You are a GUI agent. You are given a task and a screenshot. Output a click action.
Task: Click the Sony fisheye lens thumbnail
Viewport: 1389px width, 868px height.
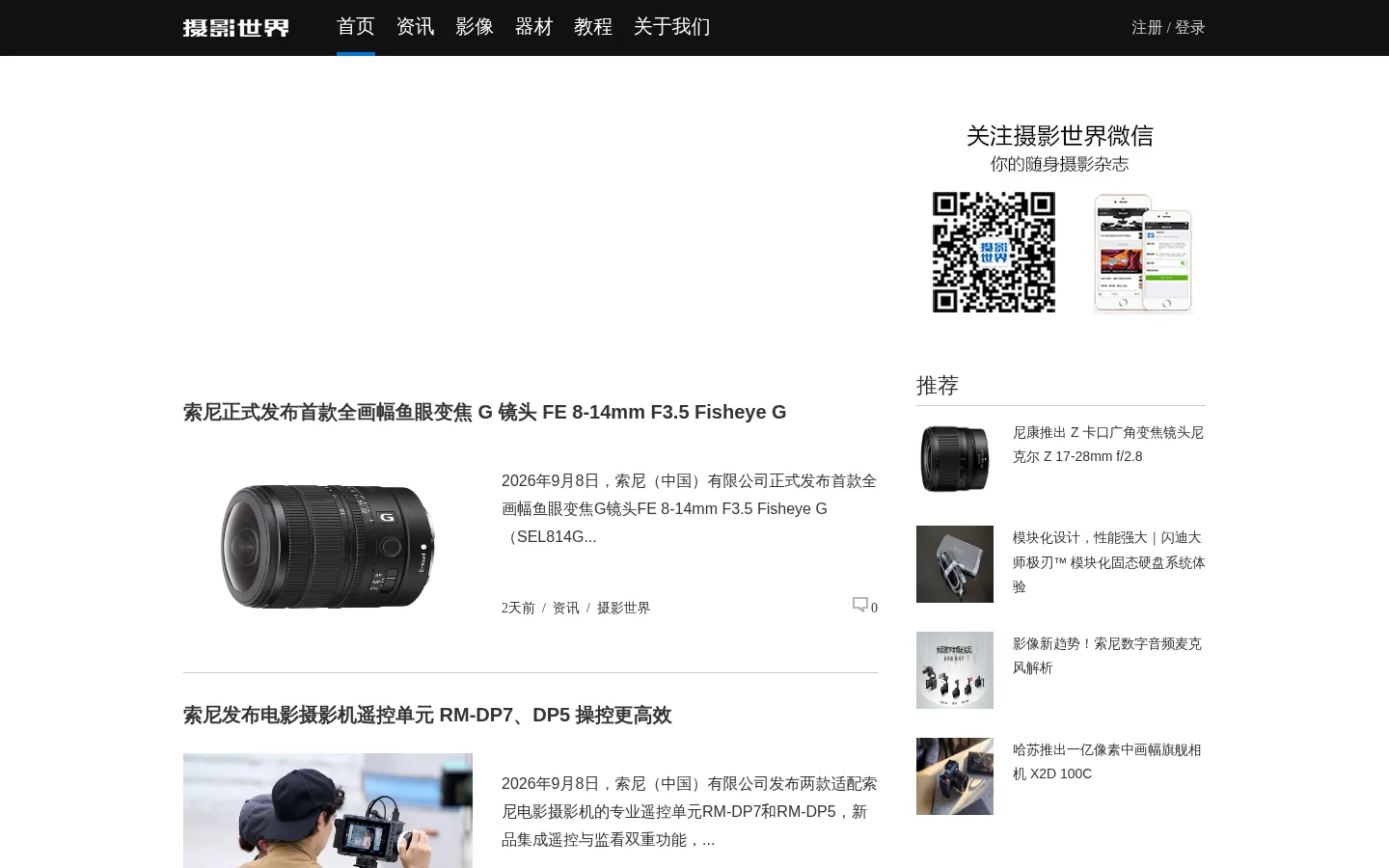tap(328, 546)
